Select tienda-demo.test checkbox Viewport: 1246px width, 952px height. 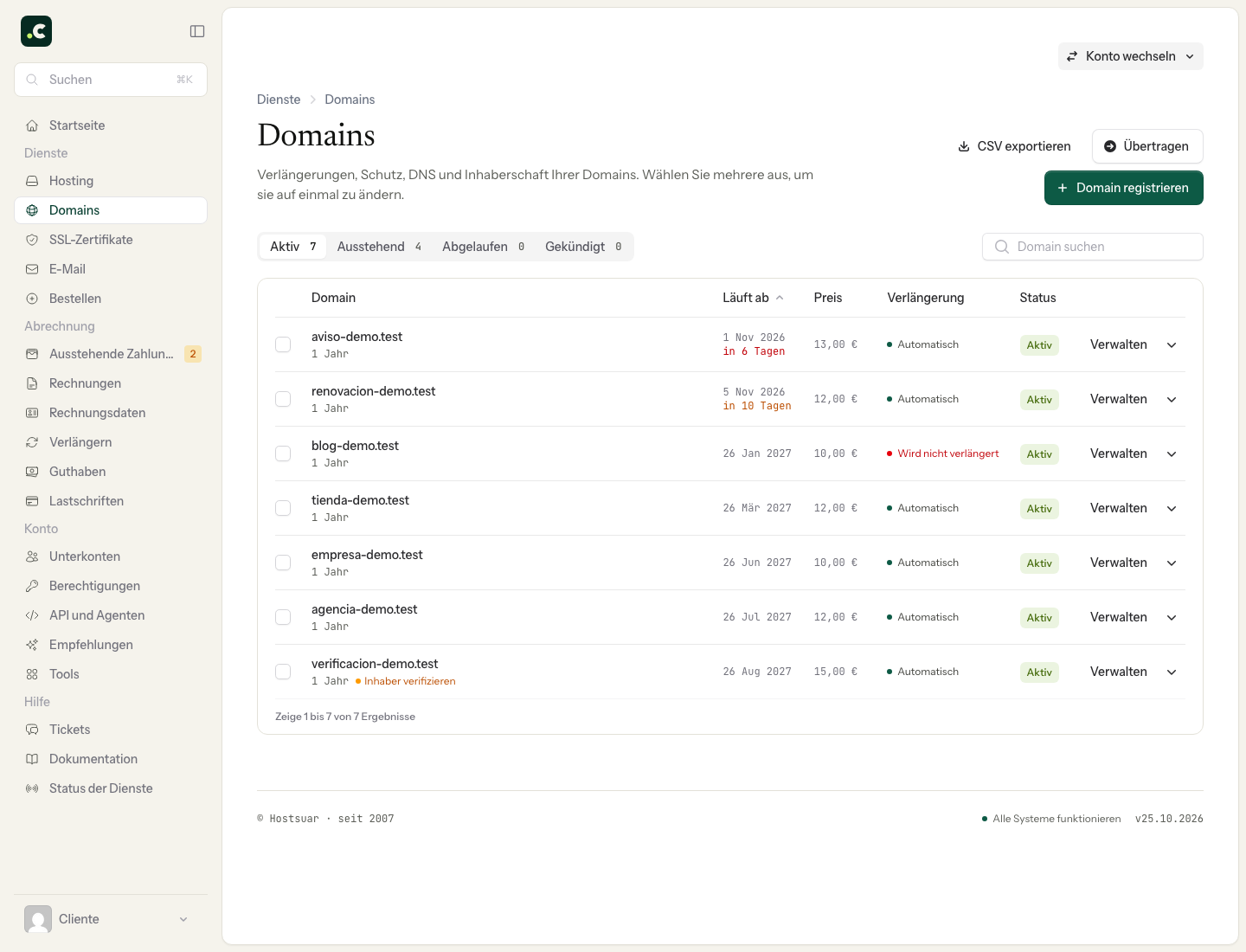point(283,508)
